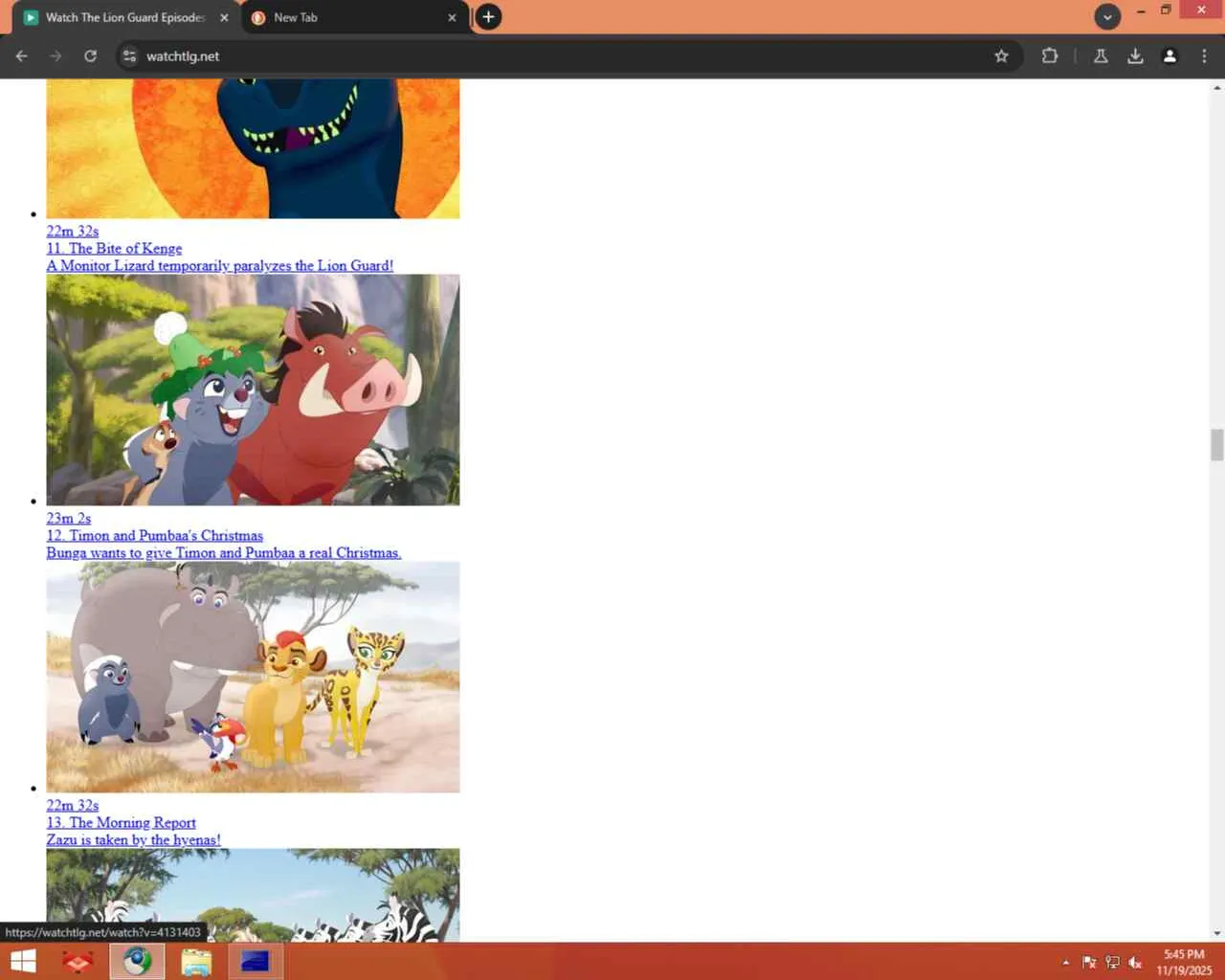
Task: Click the scrollbar down arrow
Action: point(1216,933)
